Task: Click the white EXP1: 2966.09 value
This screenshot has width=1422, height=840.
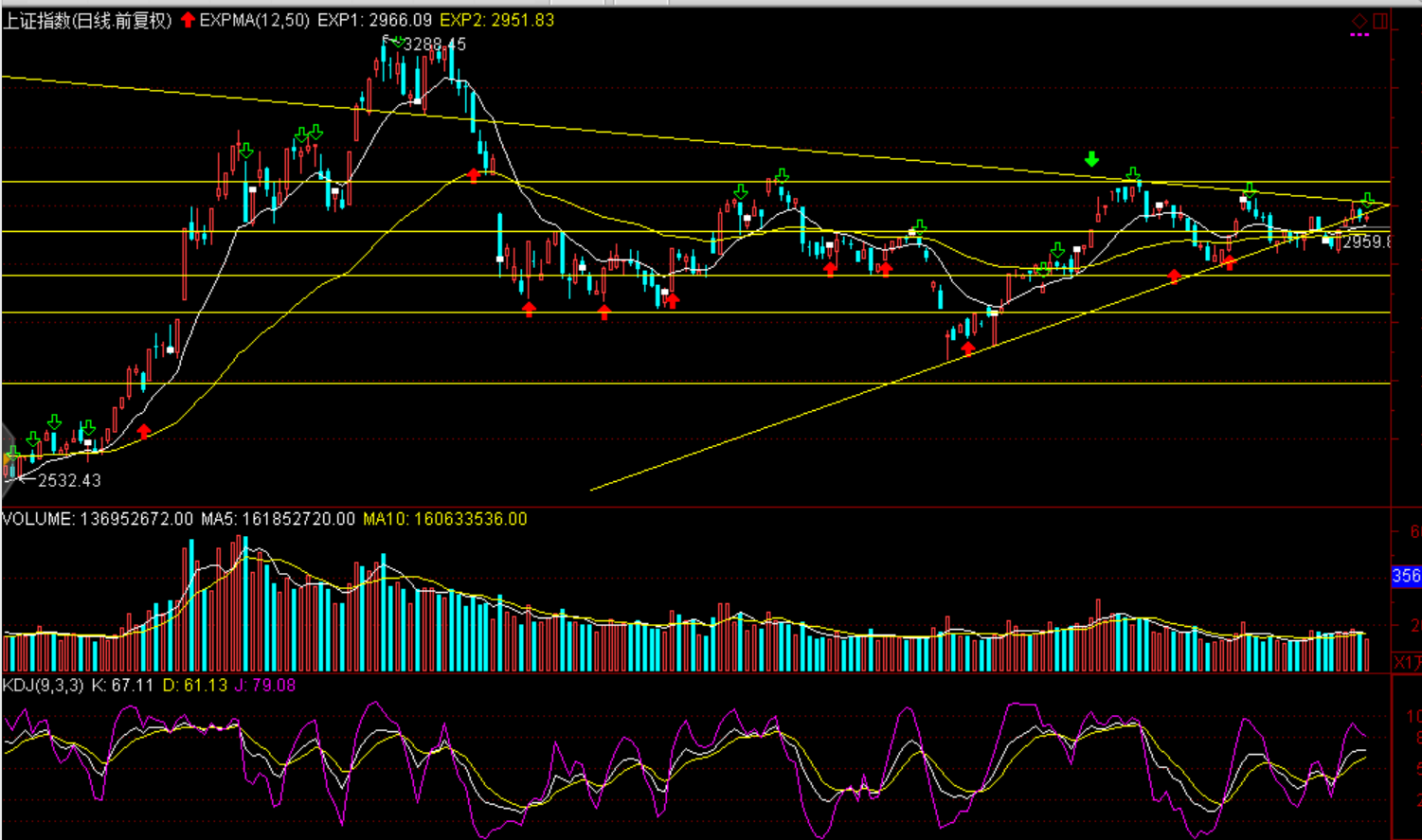Action: pos(374,20)
